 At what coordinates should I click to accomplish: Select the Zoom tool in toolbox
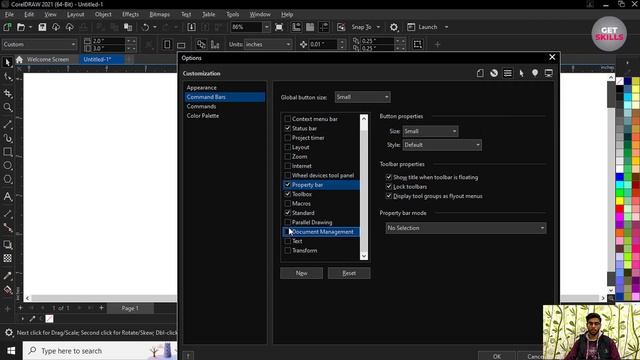(x=7, y=107)
